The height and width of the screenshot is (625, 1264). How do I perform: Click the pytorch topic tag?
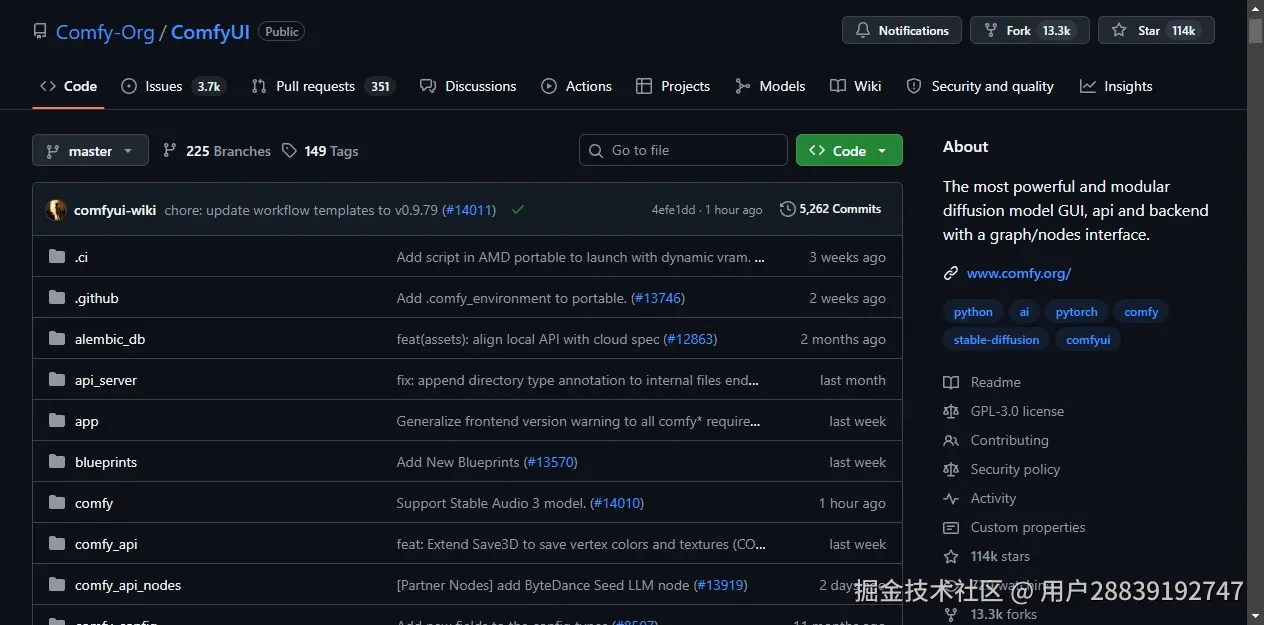tap(1077, 312)
